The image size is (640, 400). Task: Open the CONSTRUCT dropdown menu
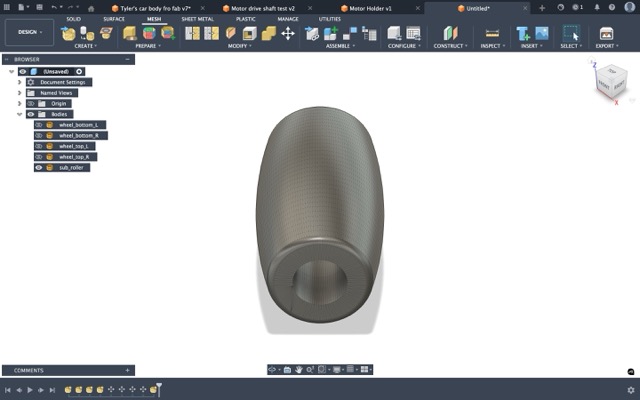coord(451,46)
